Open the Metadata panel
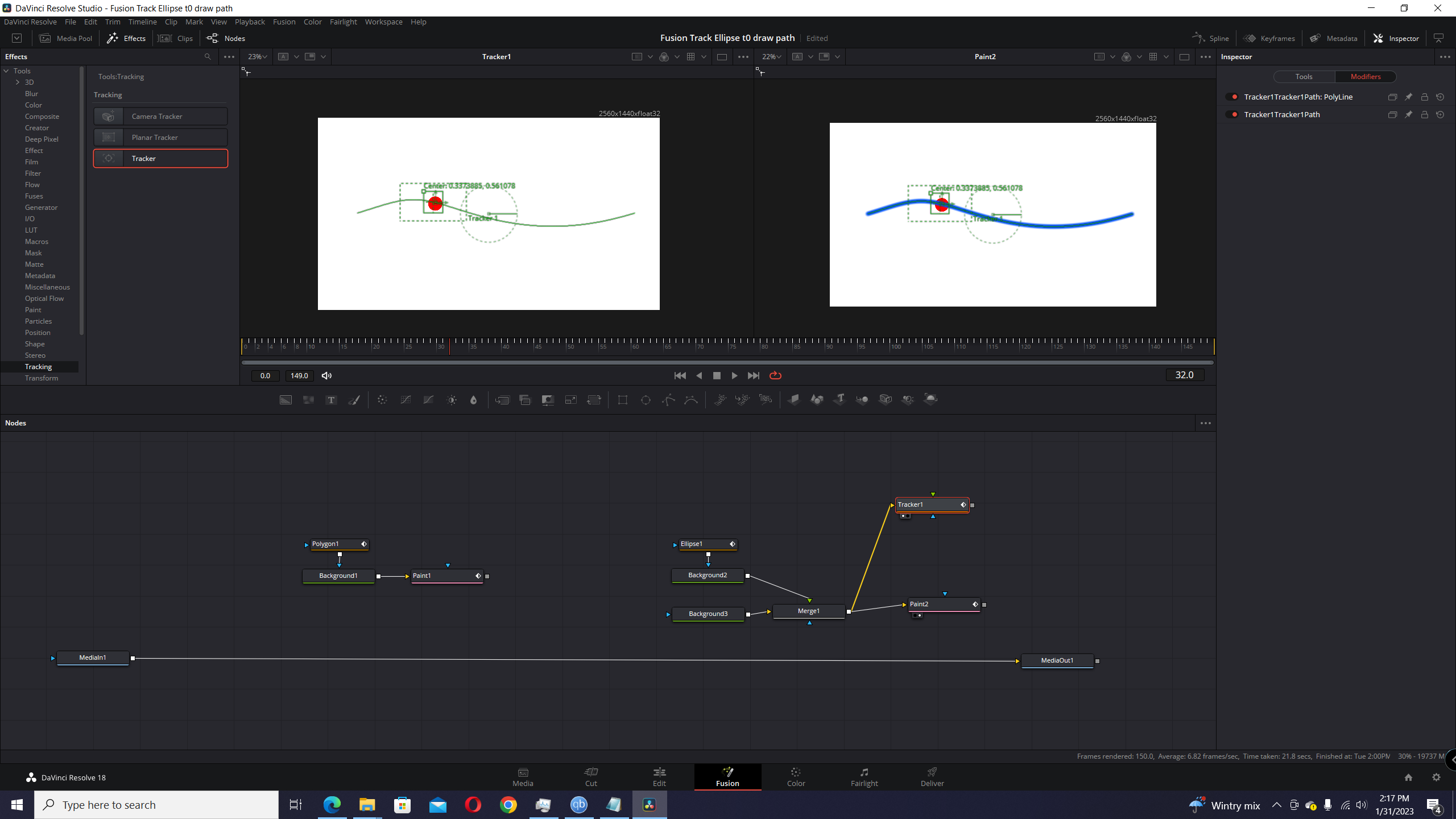 (x=1334, y=39)
